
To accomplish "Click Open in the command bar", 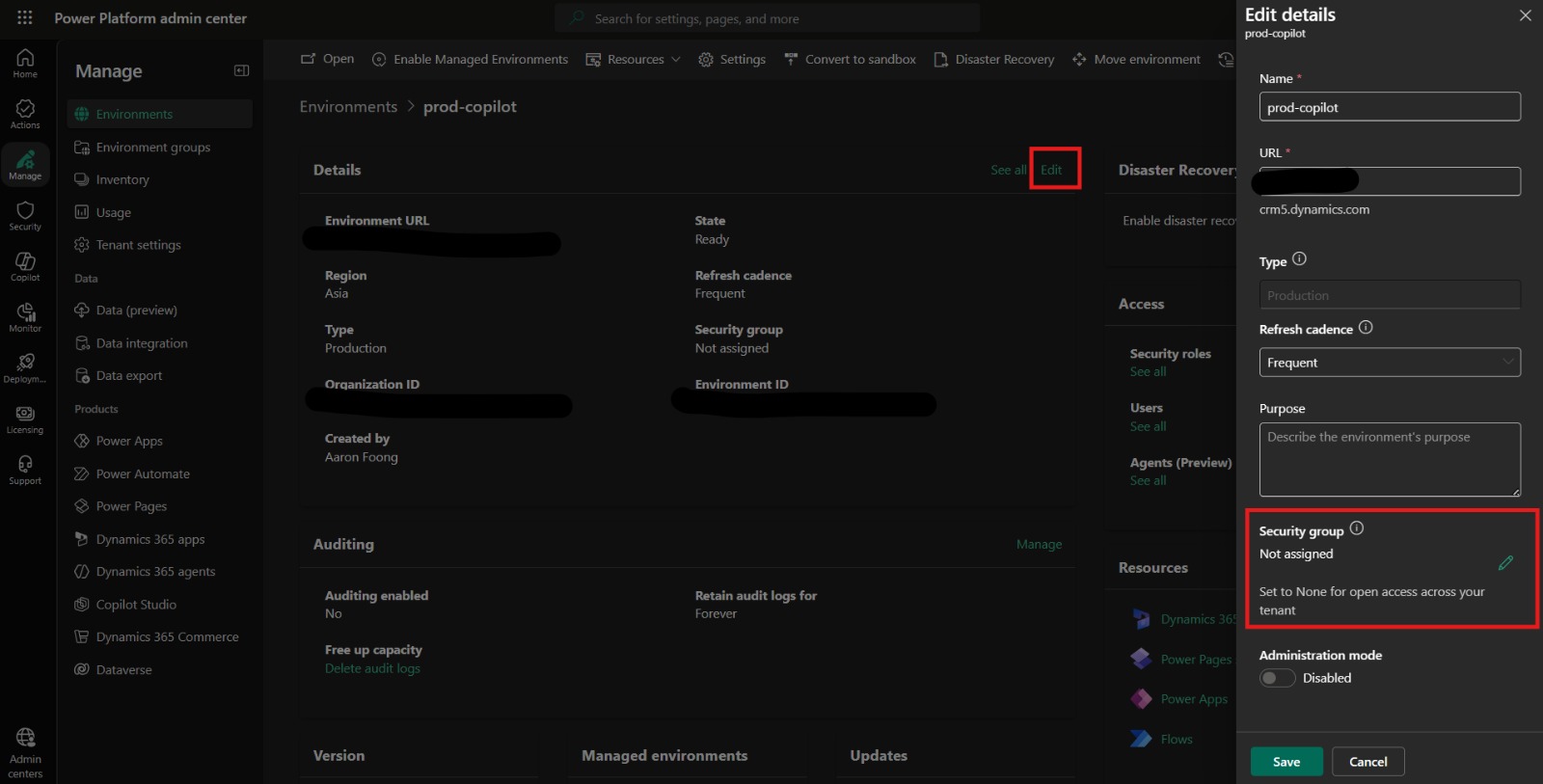I will click(x=328, y=59).
